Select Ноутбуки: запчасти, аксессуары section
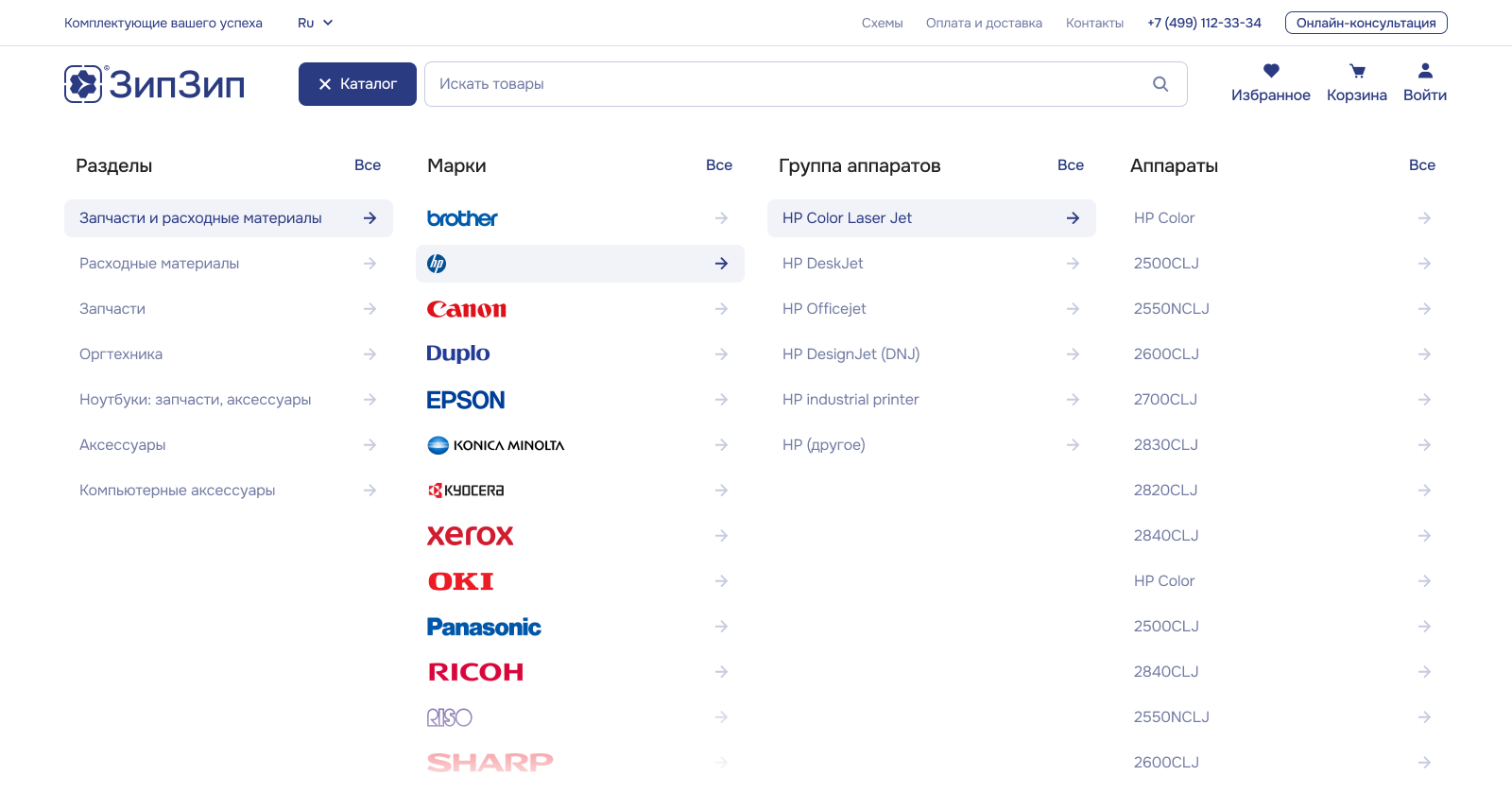Image resolution: width=1512 pixels, height=793 pixels. 229,400
